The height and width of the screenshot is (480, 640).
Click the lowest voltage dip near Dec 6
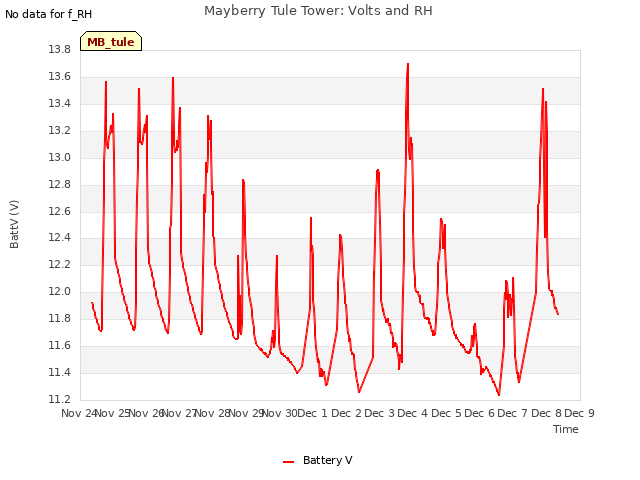coord(499,395)
